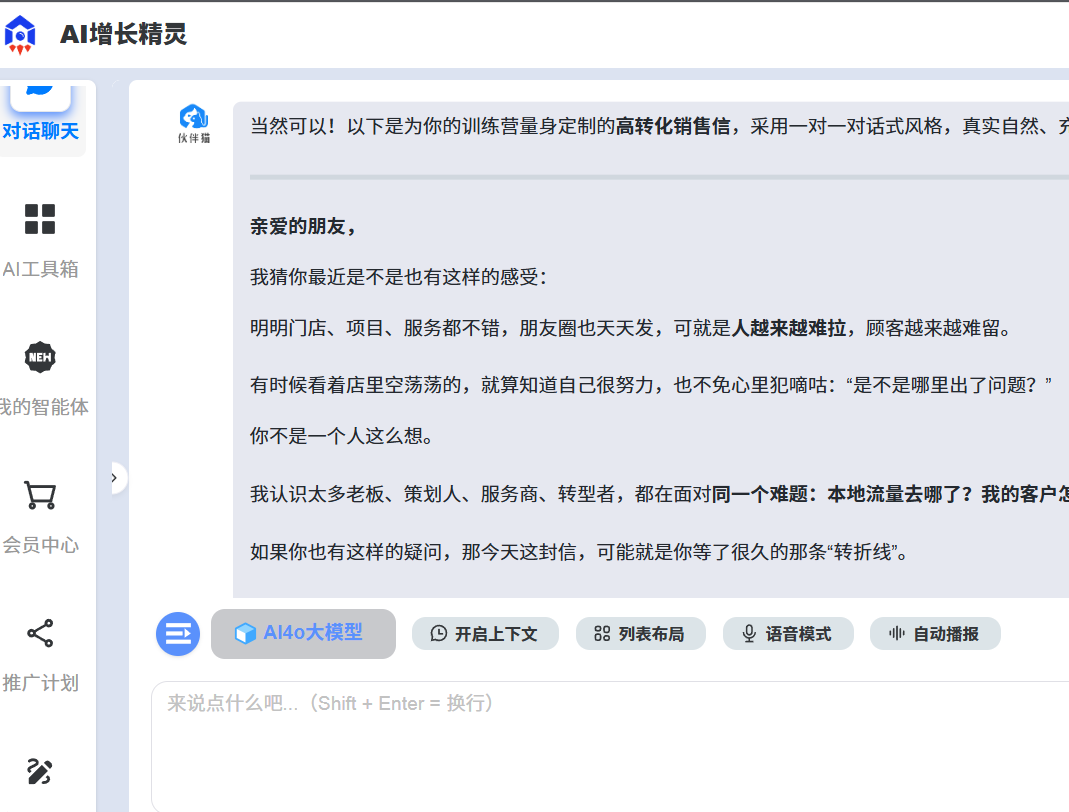Switch to 列表布局 layout

coord(640,634)
